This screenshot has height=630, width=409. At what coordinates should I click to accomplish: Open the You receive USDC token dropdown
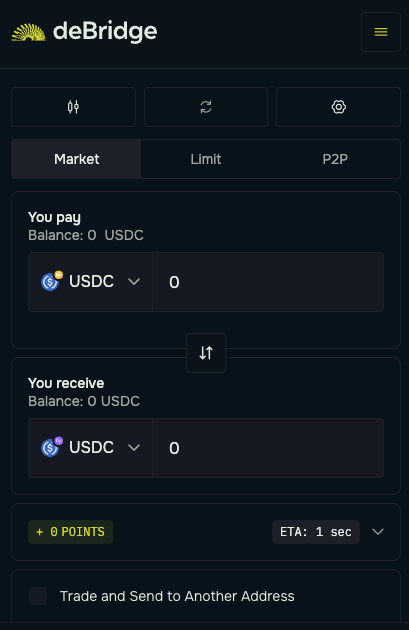point(90,448)
